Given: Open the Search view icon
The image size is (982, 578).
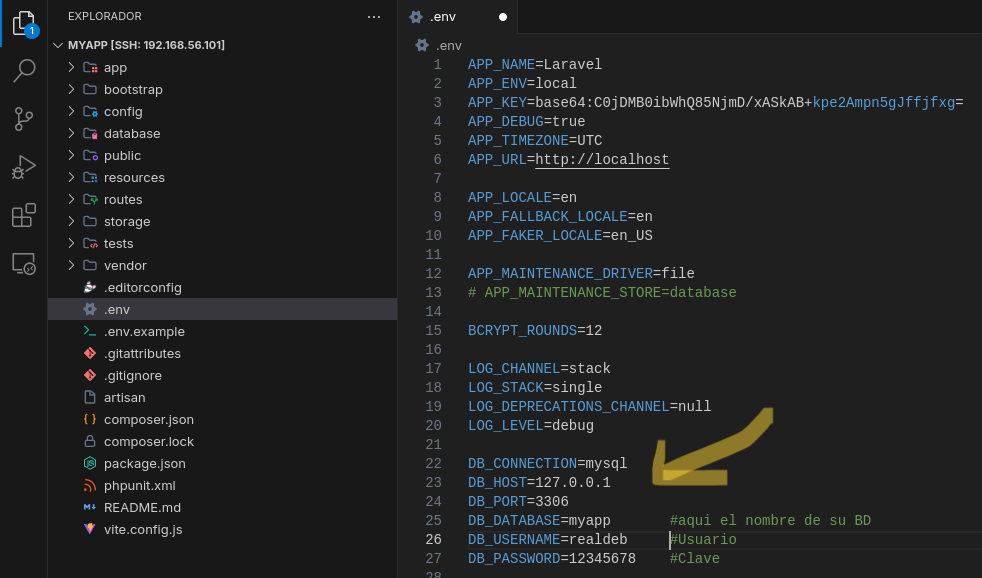Looking at the screenshot, I should 24,70.
